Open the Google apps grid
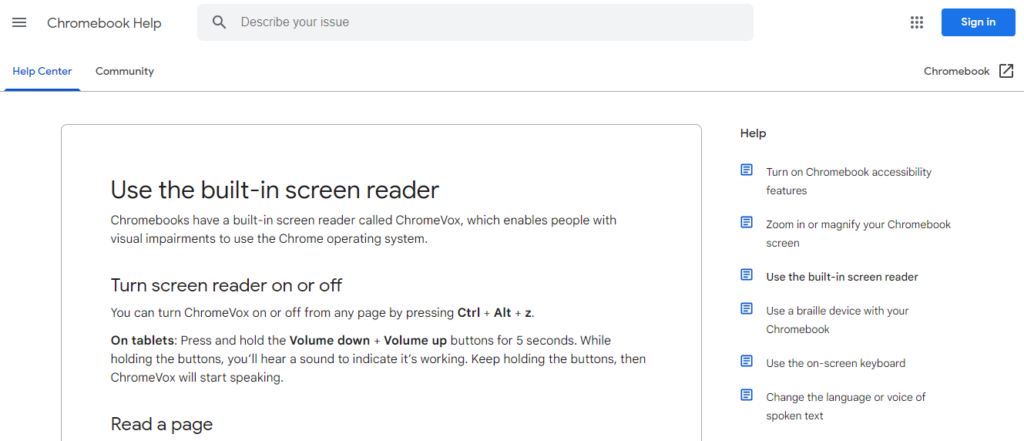This screenshot has width=1024, height=441. tap(917, 22)
